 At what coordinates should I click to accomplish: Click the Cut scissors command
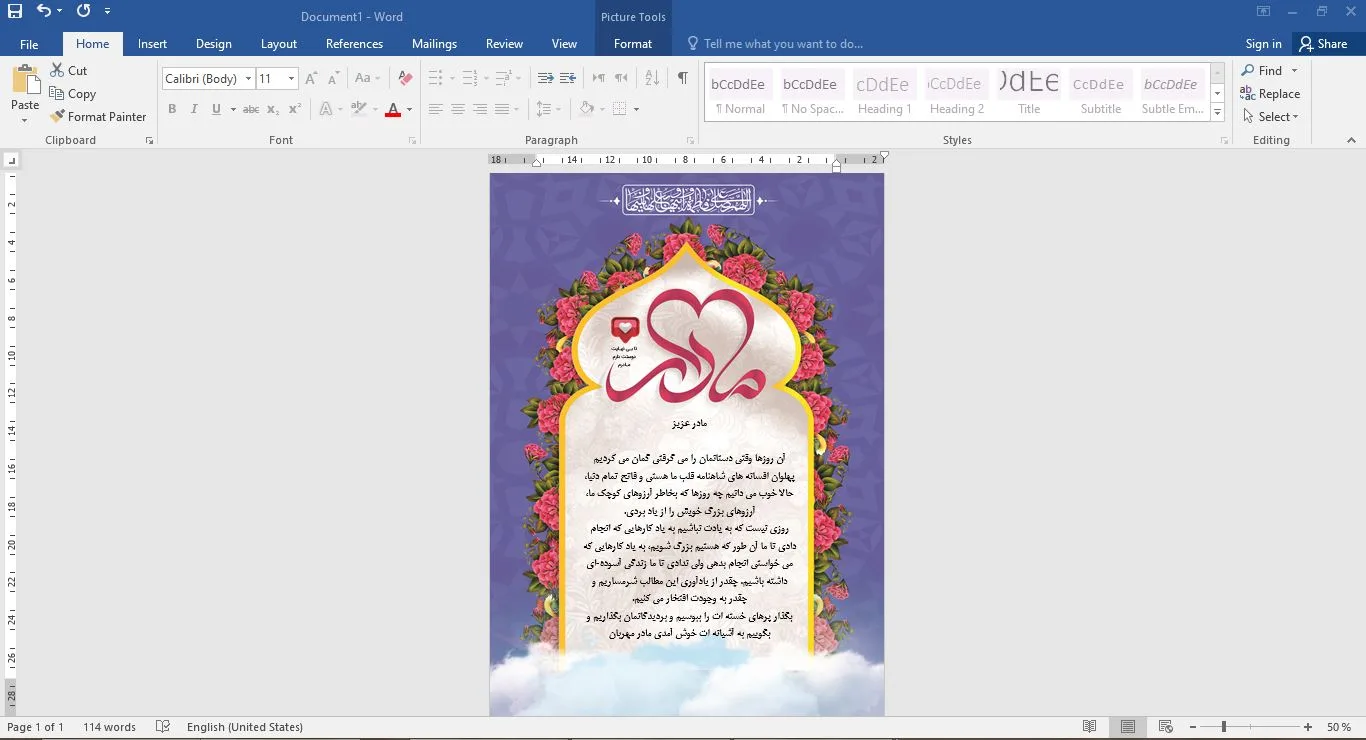pyautogui.click(x=69, y=71)
